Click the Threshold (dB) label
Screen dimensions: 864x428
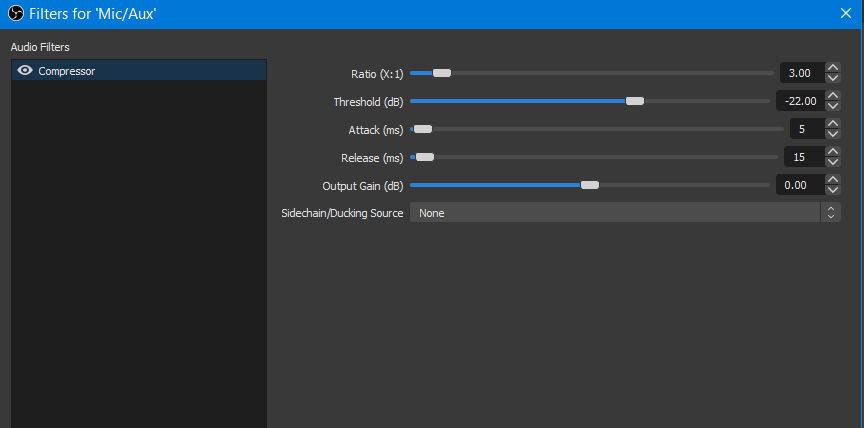(x=368, y=102)
